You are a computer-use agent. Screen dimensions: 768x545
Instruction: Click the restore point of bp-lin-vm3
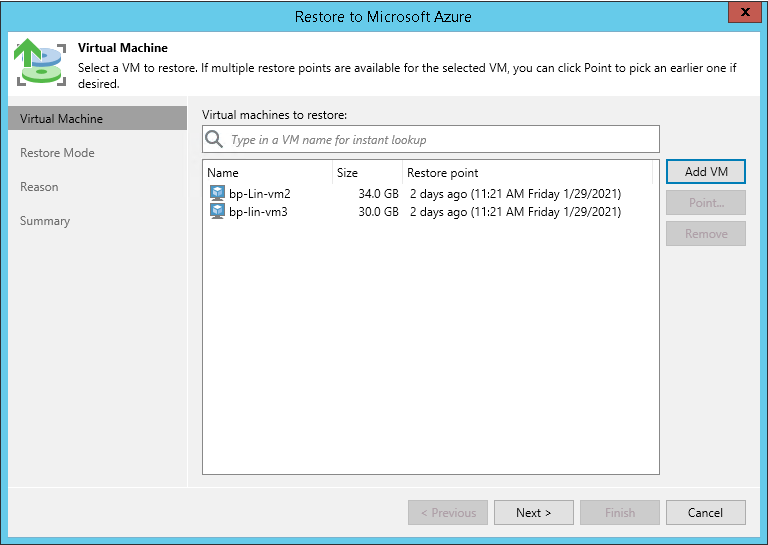[x=515, y=212]
